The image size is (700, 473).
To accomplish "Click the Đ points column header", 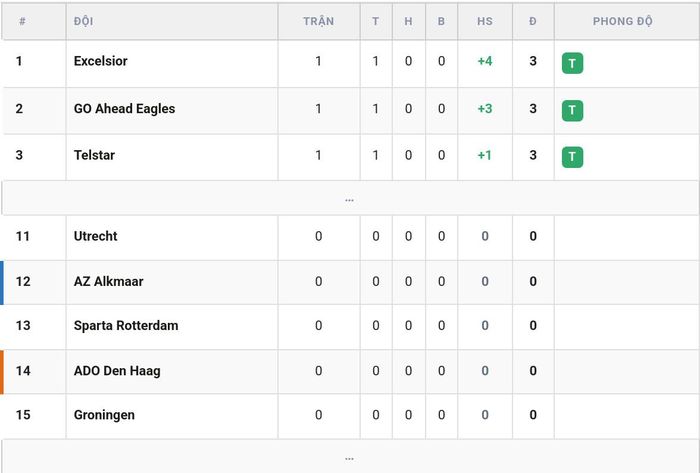I will (533, 21).
